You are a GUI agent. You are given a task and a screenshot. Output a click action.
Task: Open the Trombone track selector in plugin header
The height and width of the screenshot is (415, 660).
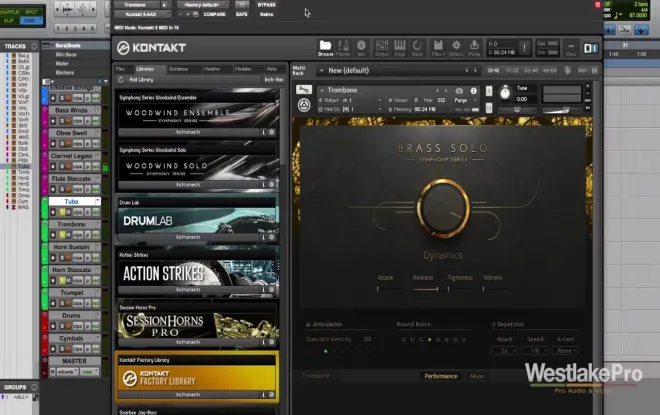coord(137,5)
